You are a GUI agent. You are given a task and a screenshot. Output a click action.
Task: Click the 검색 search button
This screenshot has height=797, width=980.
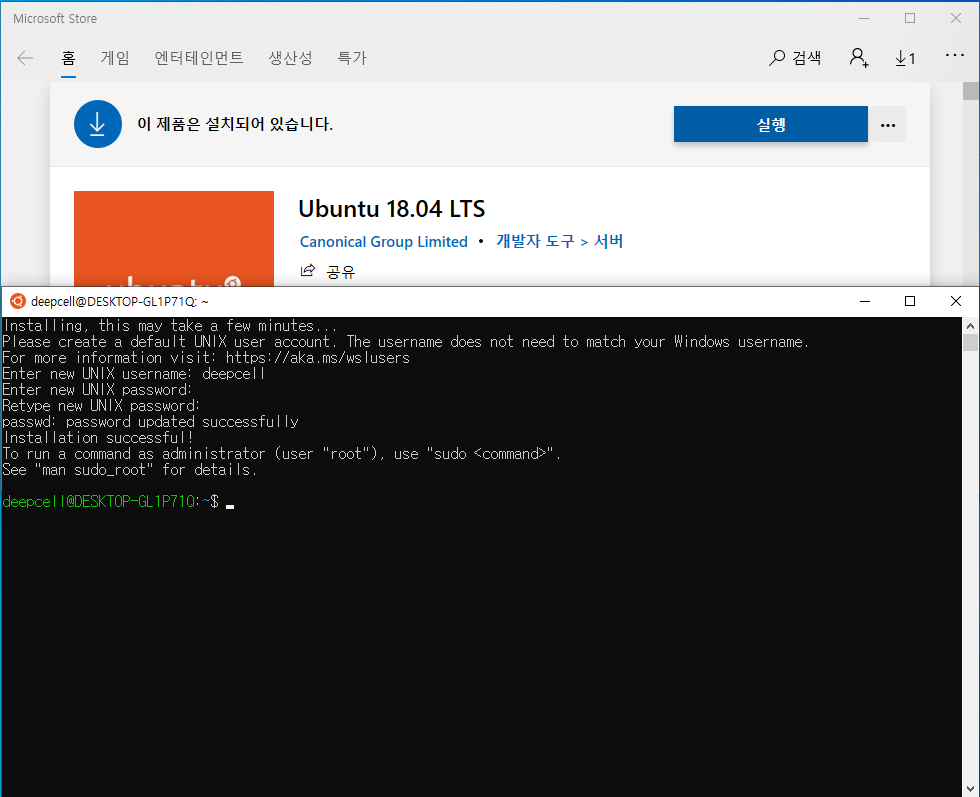(795, 58)
